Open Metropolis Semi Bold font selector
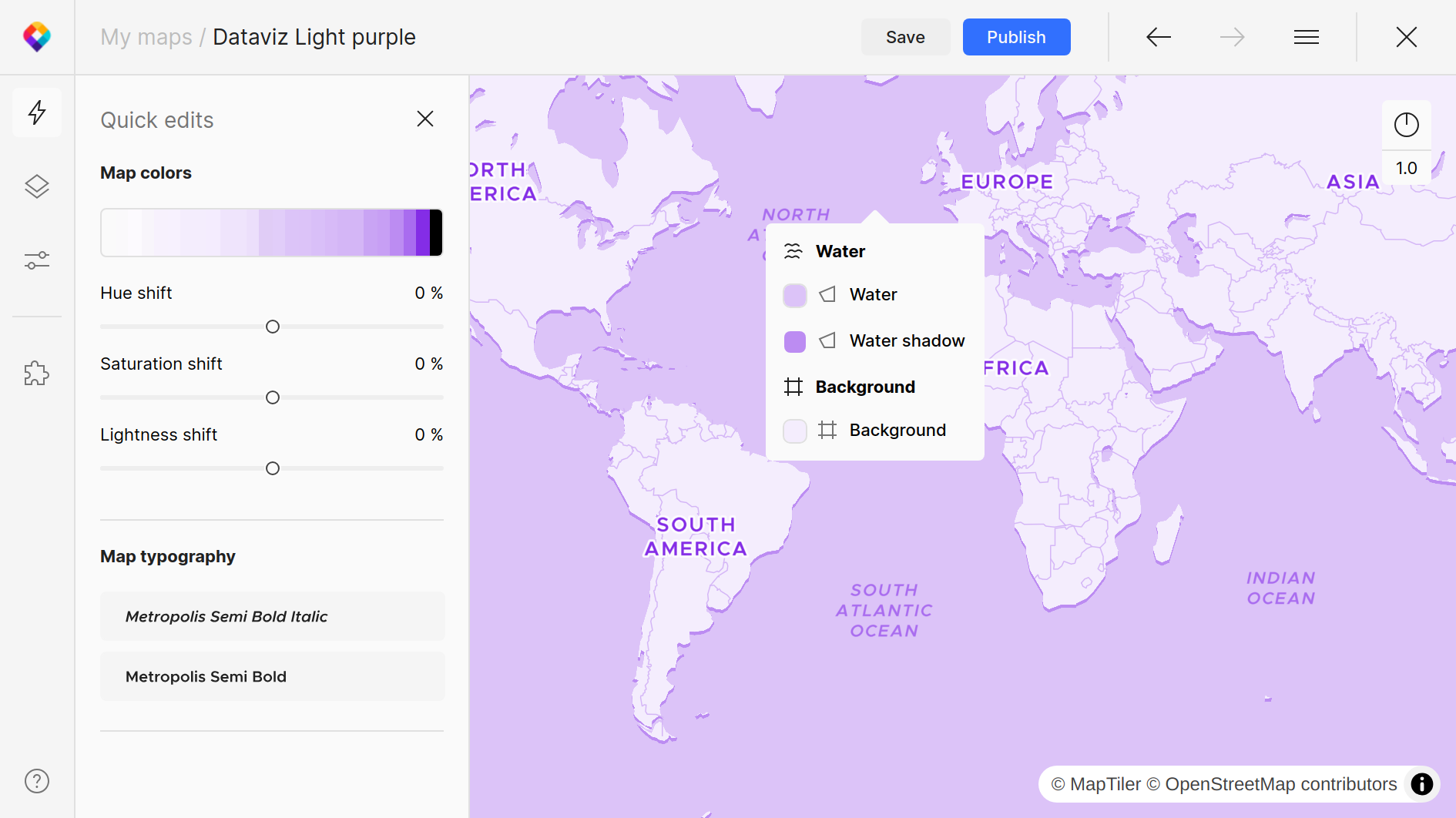 pos(272,676)
